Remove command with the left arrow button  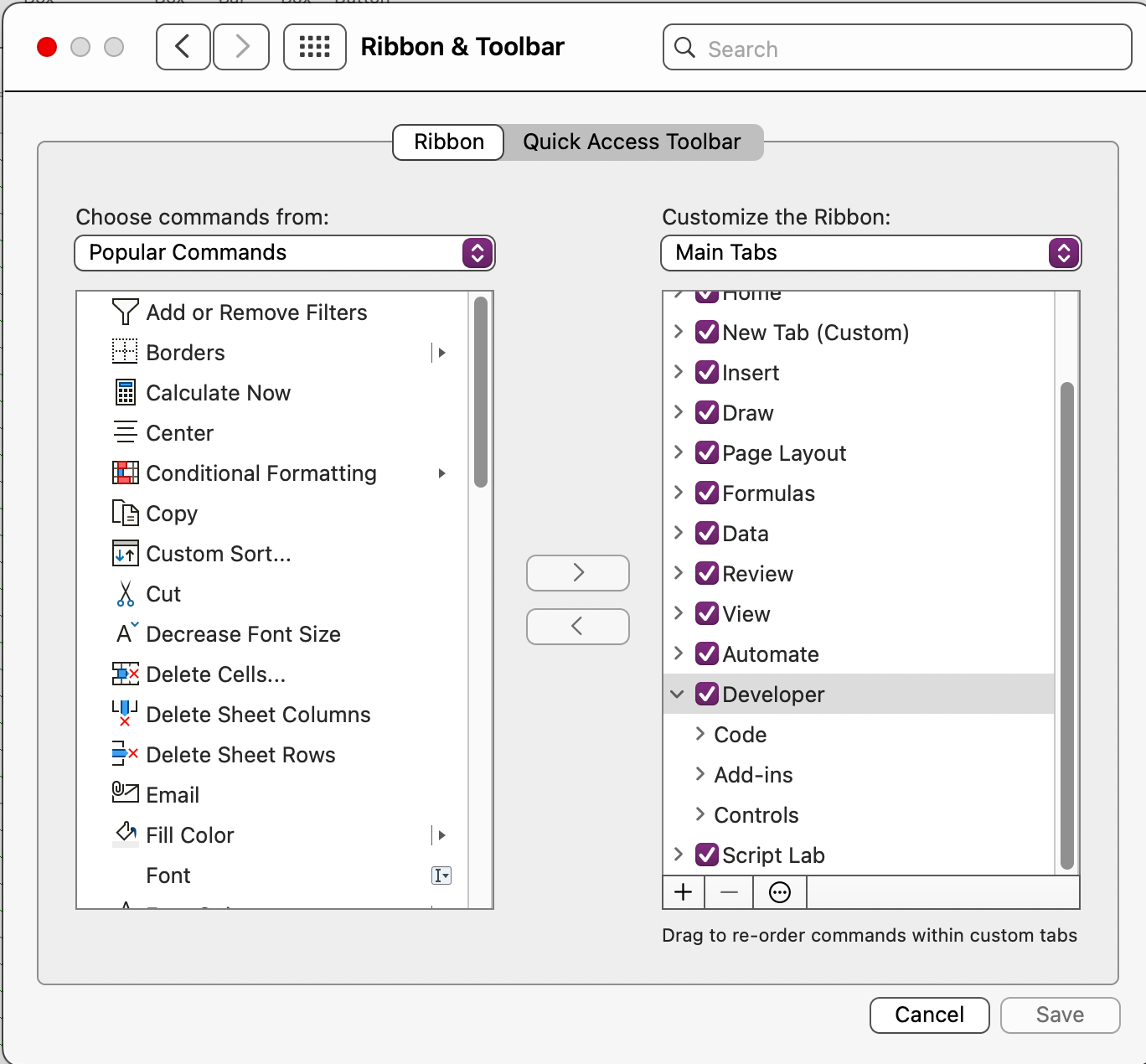(578, 627)
